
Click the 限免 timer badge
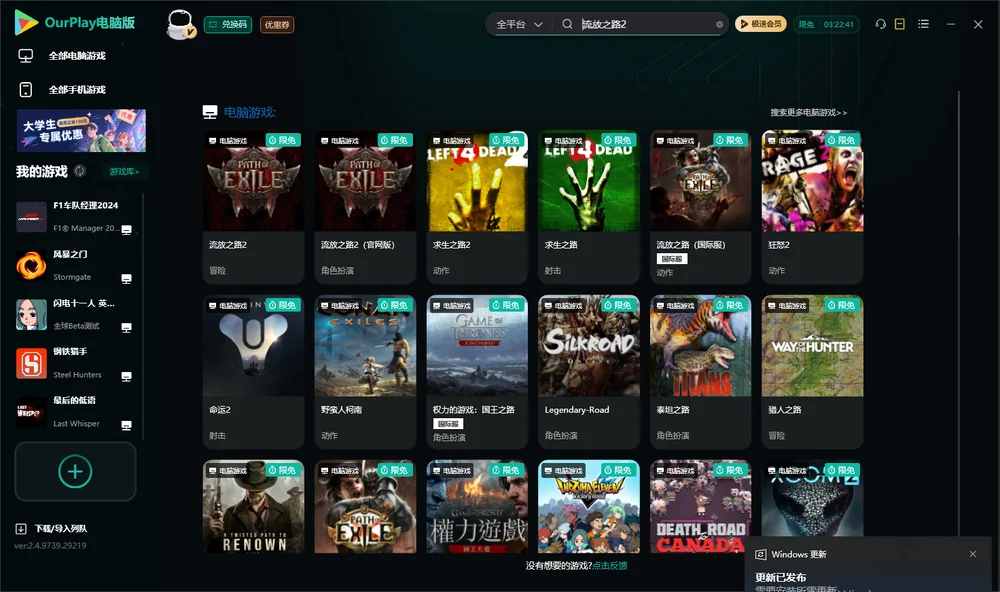pyautogui.click(x=826, y=24)
